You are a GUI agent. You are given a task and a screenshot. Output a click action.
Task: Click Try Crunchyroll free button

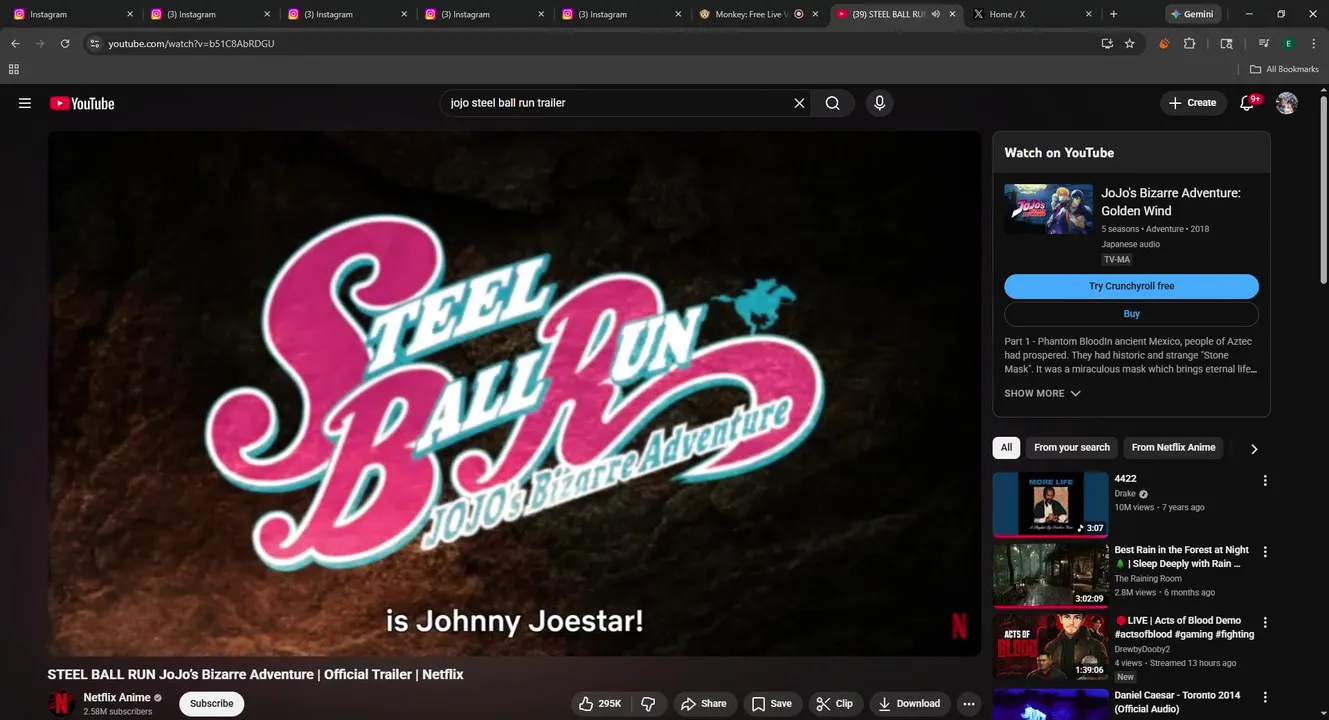[1131, 286]
